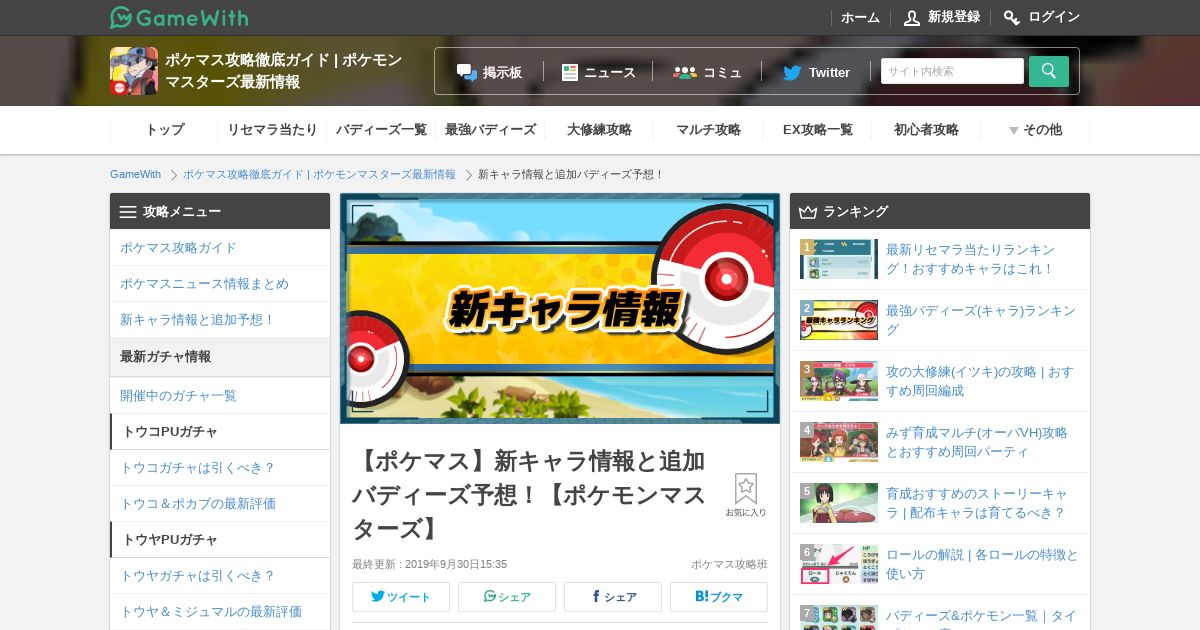The width and height of the screenshot is (1200, 630).
Task: Open ロールの解説 ranking link
Action: (982, 564)
